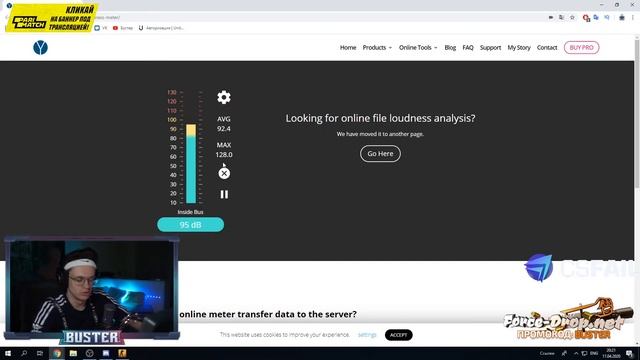Open File Explorer from the taskbar
The height and width of the screenshot is (360, 640).
(73, 353)
